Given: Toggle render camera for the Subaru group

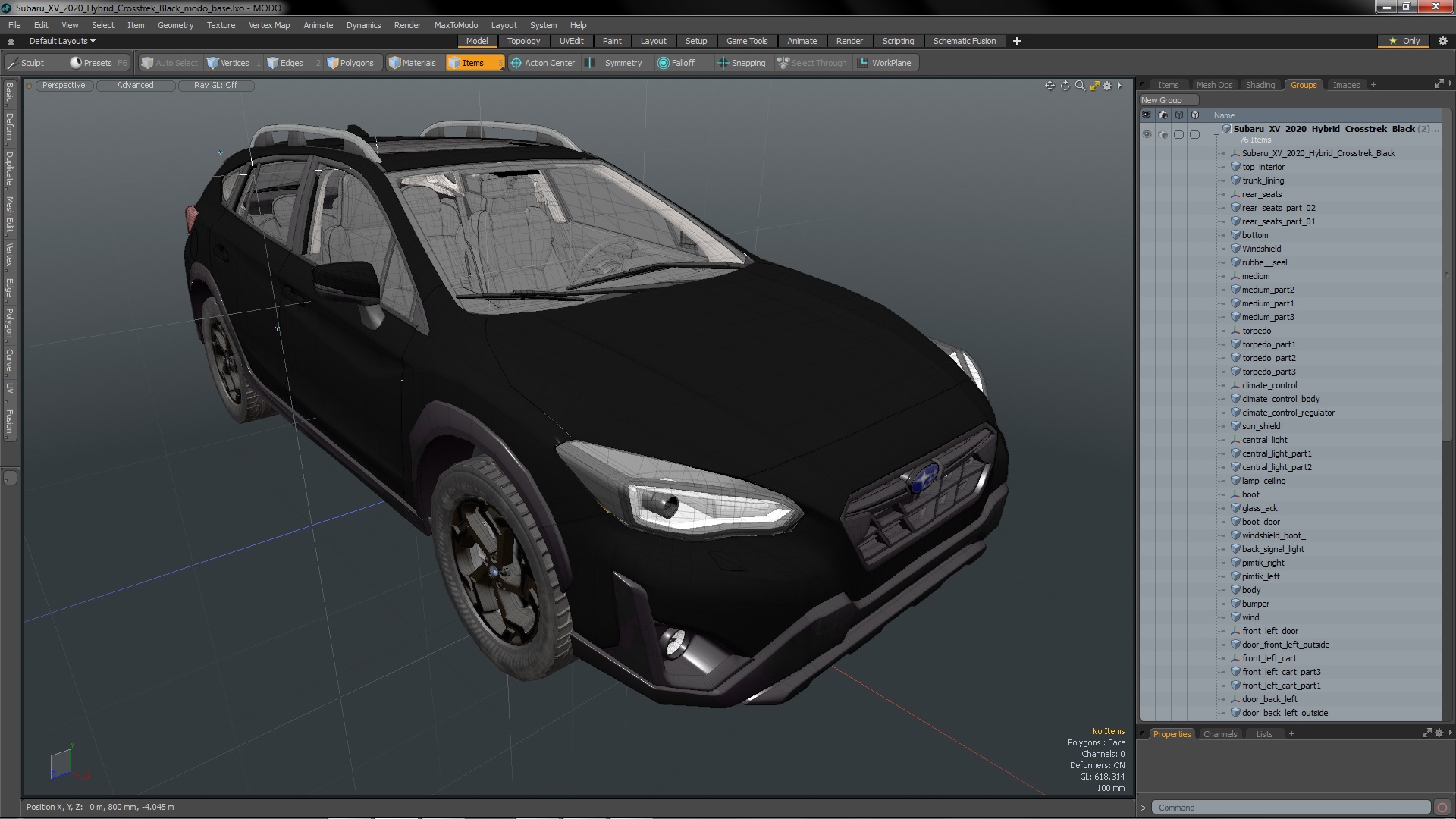Looking at the screenshot, I should point(1163,134).
